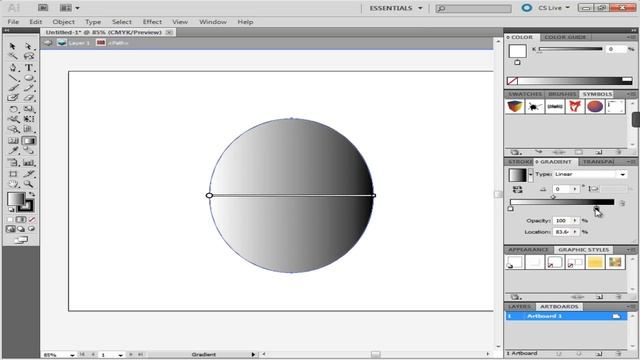Select the Shape Builder tool
Image resolution: width=640 pixels, height=360 pixels.
[x=13, y=129]
